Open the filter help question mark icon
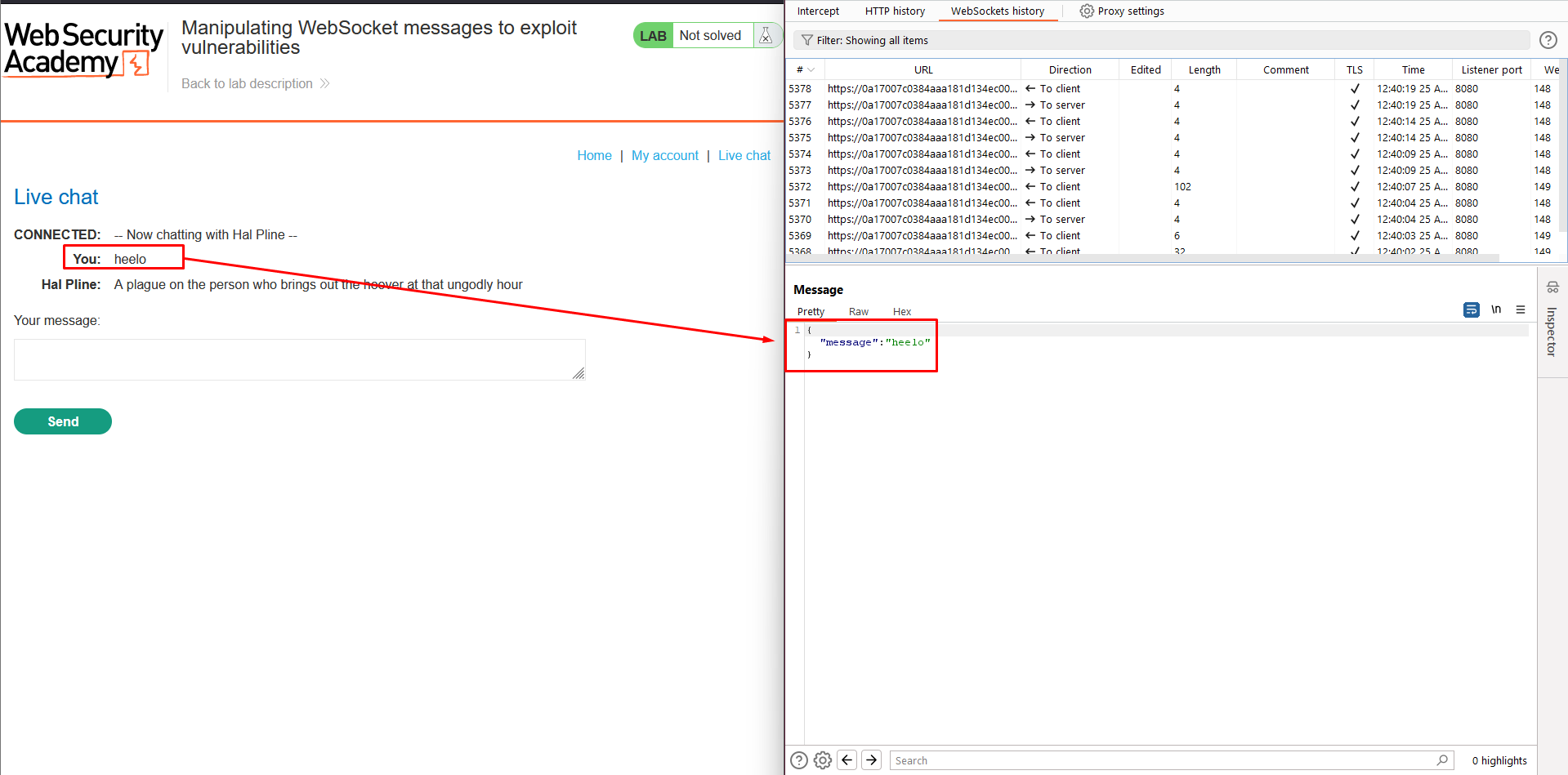 pyautogui.click(x=1548, y=40)
